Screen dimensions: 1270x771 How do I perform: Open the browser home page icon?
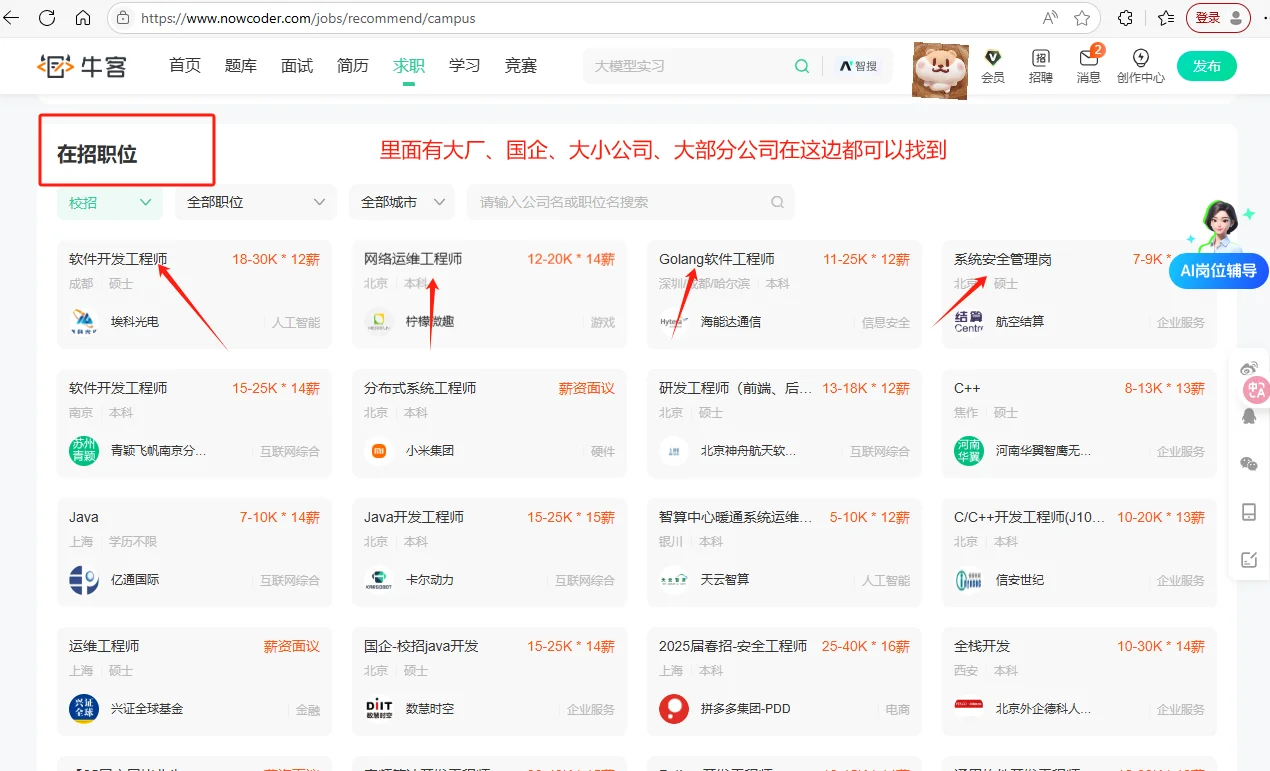(x=83, y=18)
